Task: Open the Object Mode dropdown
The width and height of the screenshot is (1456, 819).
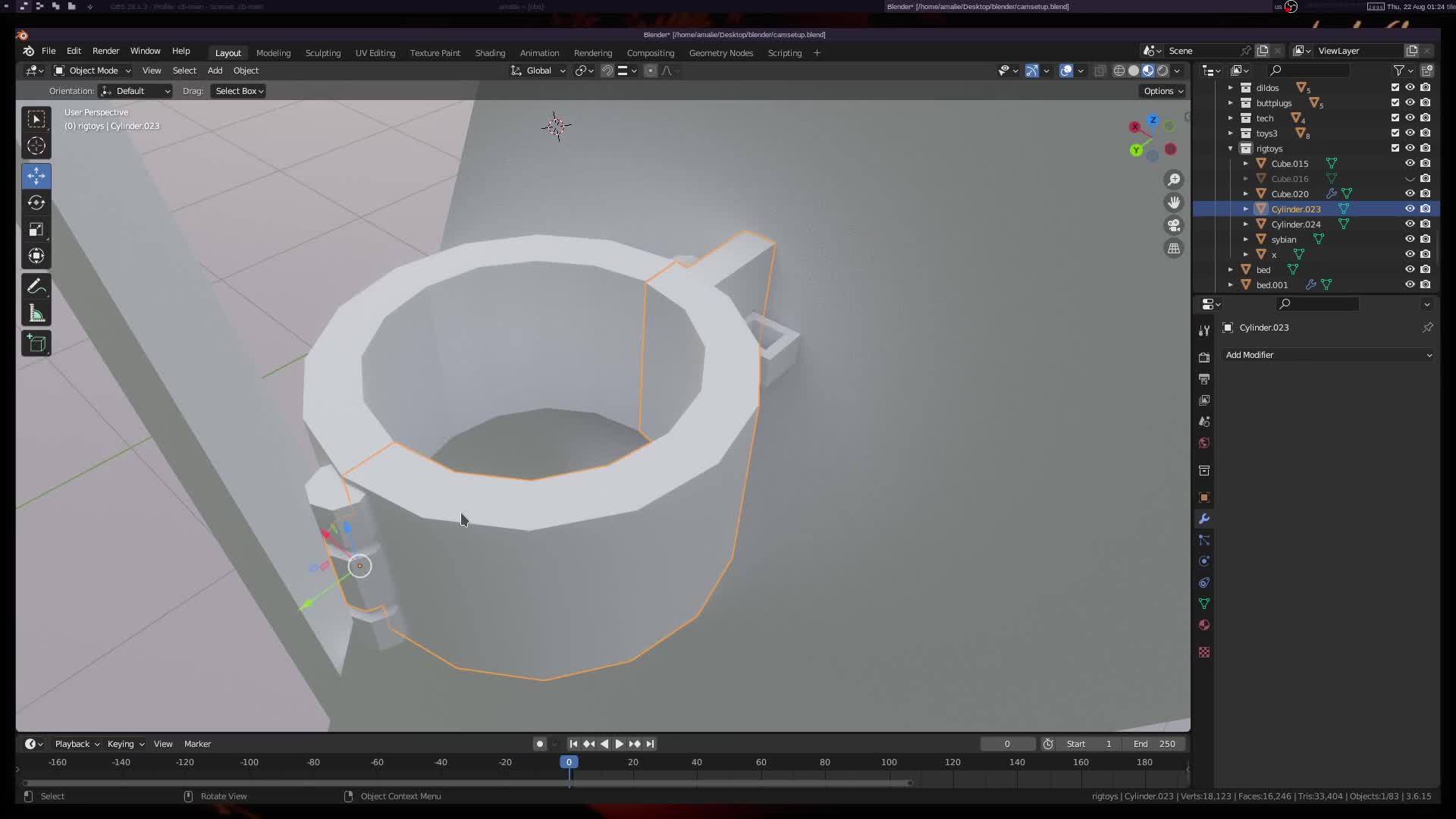Action: point(93,71)
